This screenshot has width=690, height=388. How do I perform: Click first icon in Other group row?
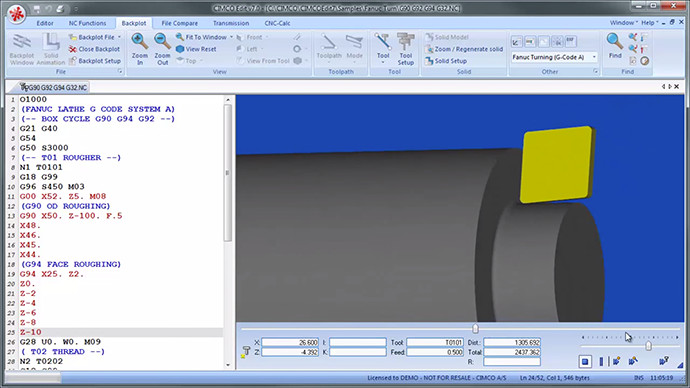click(517, 42)
